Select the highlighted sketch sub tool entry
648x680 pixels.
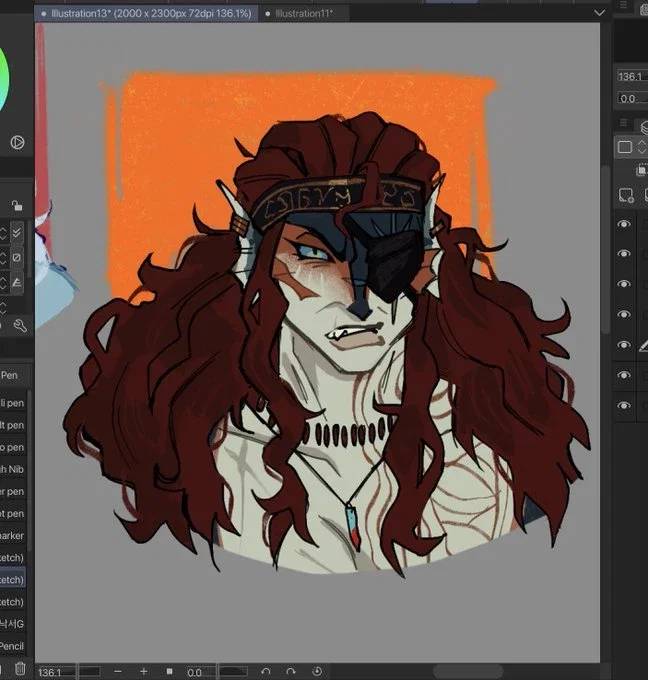13,579
